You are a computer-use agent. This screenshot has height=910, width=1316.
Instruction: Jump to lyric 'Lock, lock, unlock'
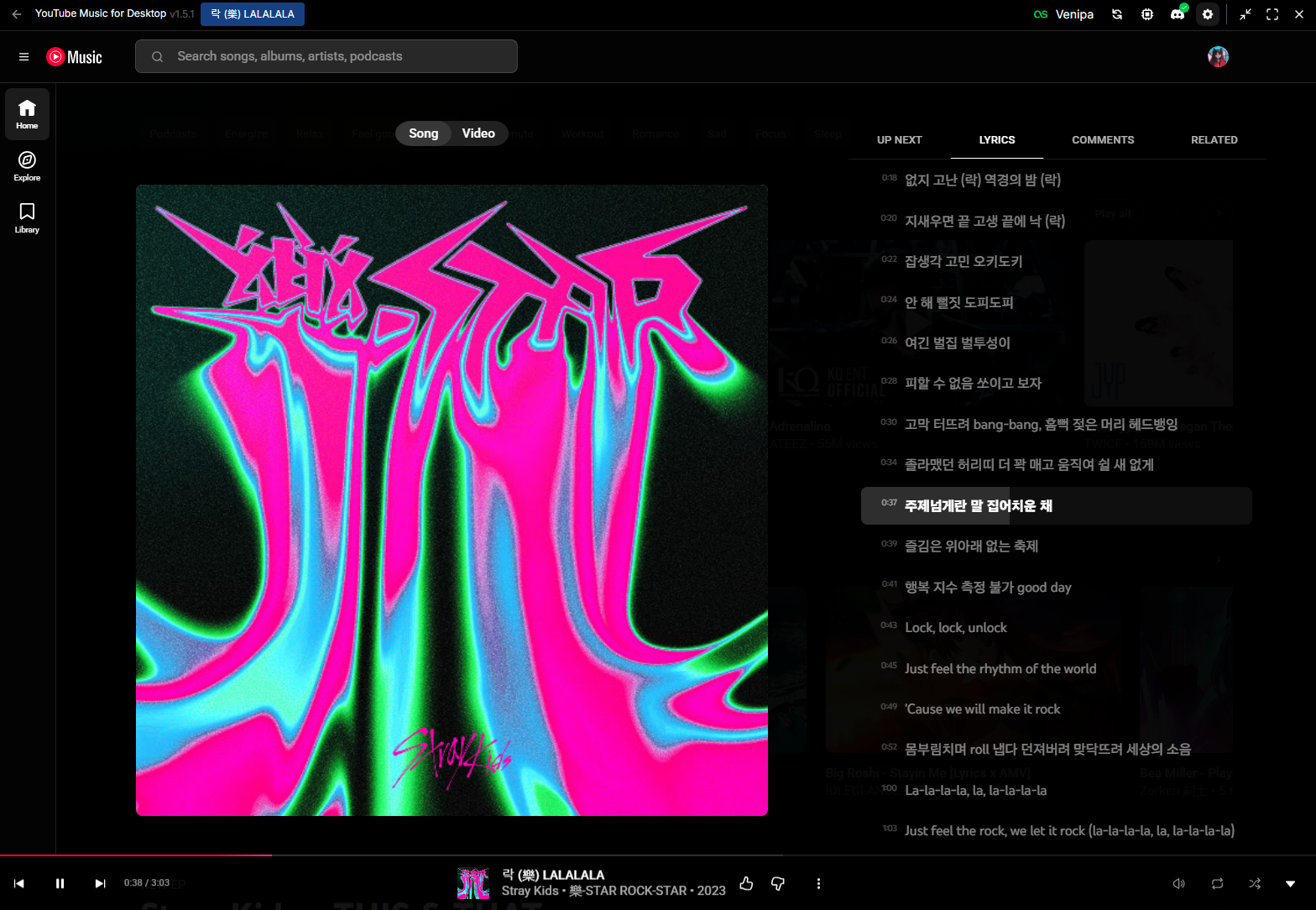coord(1057,627)
